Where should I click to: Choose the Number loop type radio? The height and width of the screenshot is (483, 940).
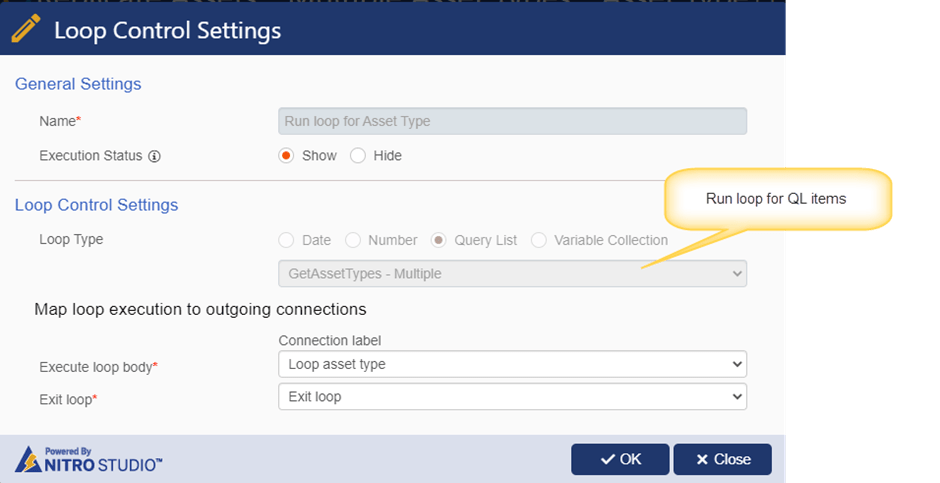(352, 240)
